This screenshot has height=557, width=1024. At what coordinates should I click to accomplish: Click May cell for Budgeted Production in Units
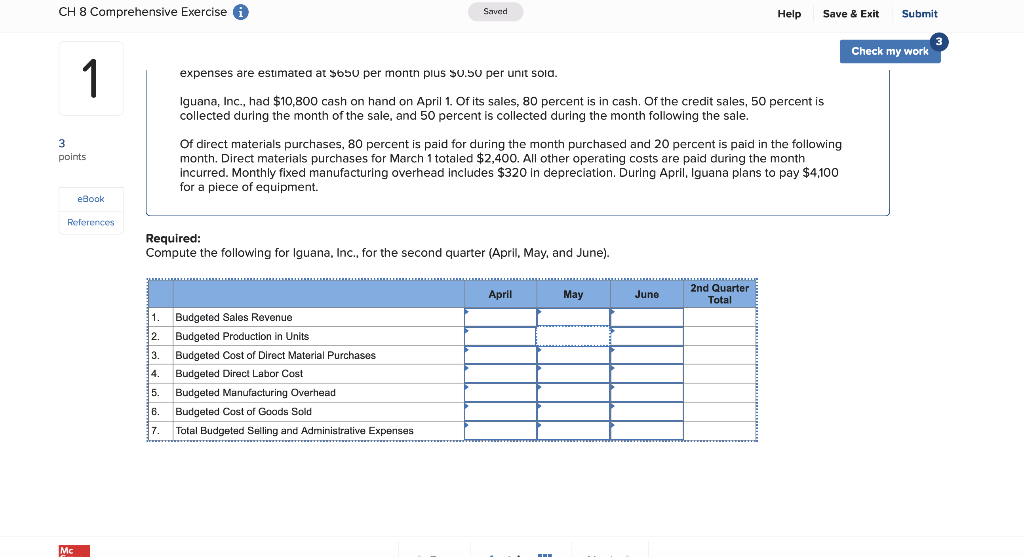573,336
